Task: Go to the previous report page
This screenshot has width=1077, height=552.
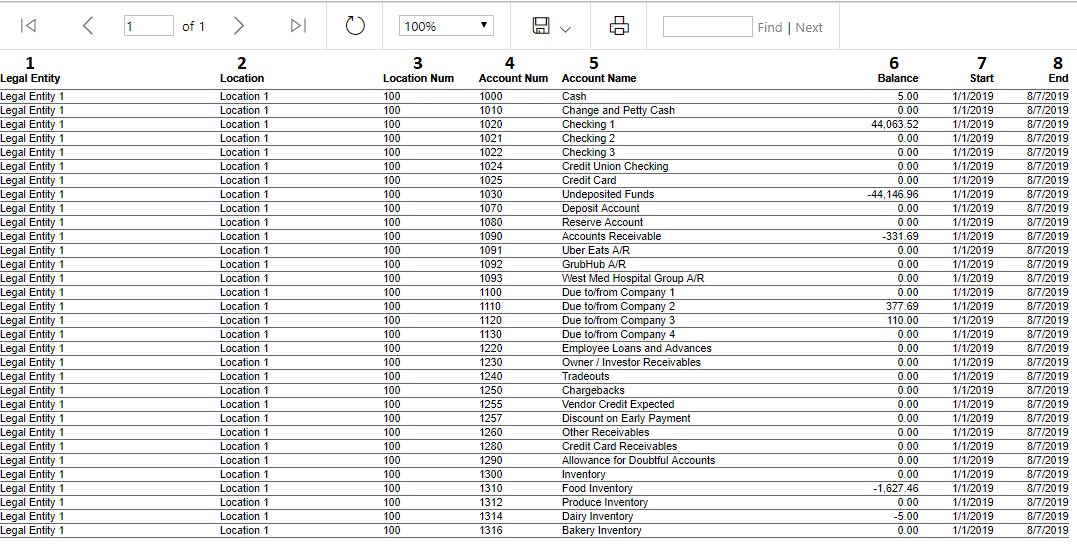Action: tap(87, 26)
